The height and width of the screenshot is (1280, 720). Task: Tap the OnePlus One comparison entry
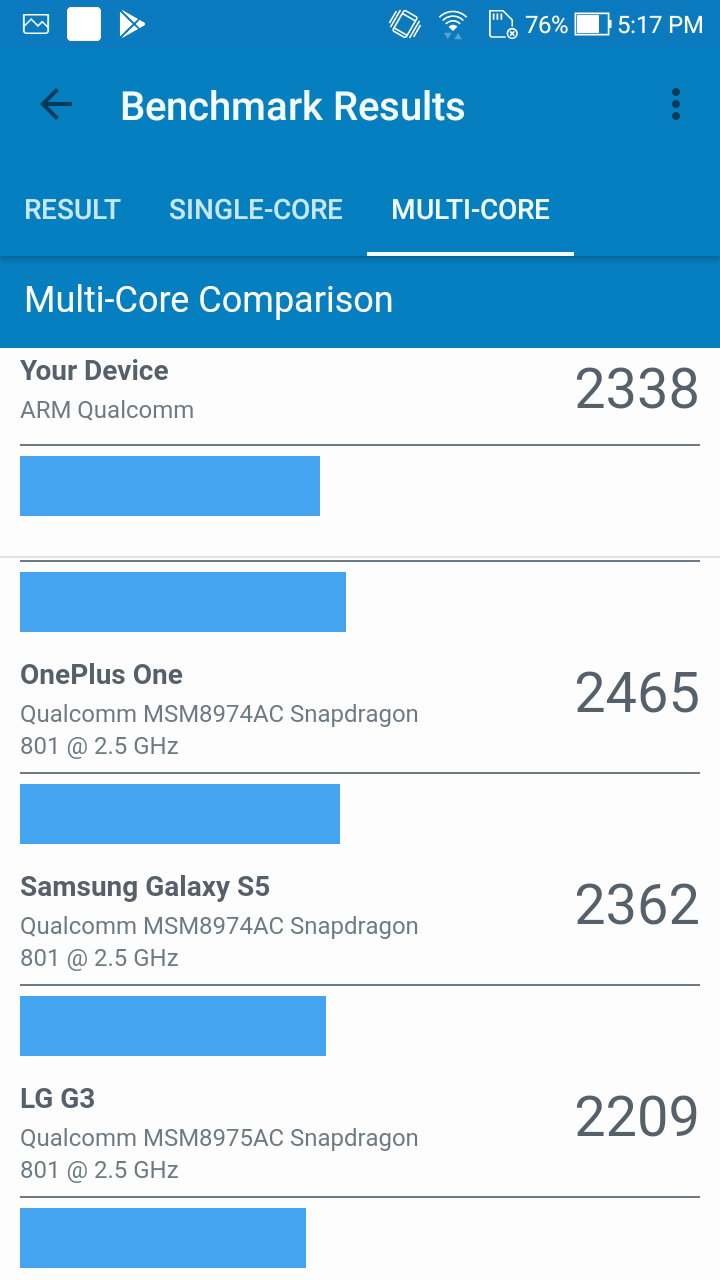[360, 709]
